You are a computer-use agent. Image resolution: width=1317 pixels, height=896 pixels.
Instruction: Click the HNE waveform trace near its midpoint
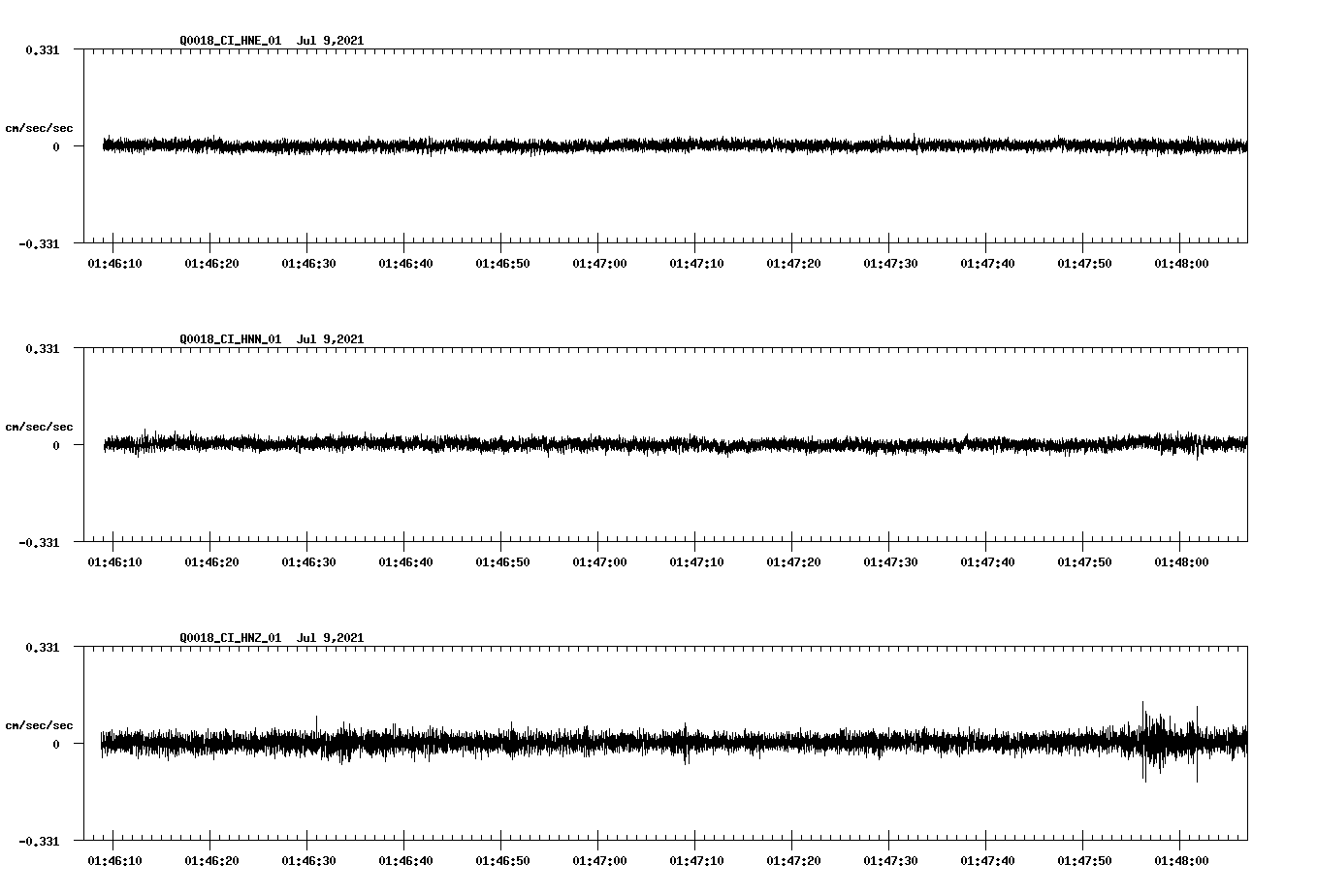669,145
